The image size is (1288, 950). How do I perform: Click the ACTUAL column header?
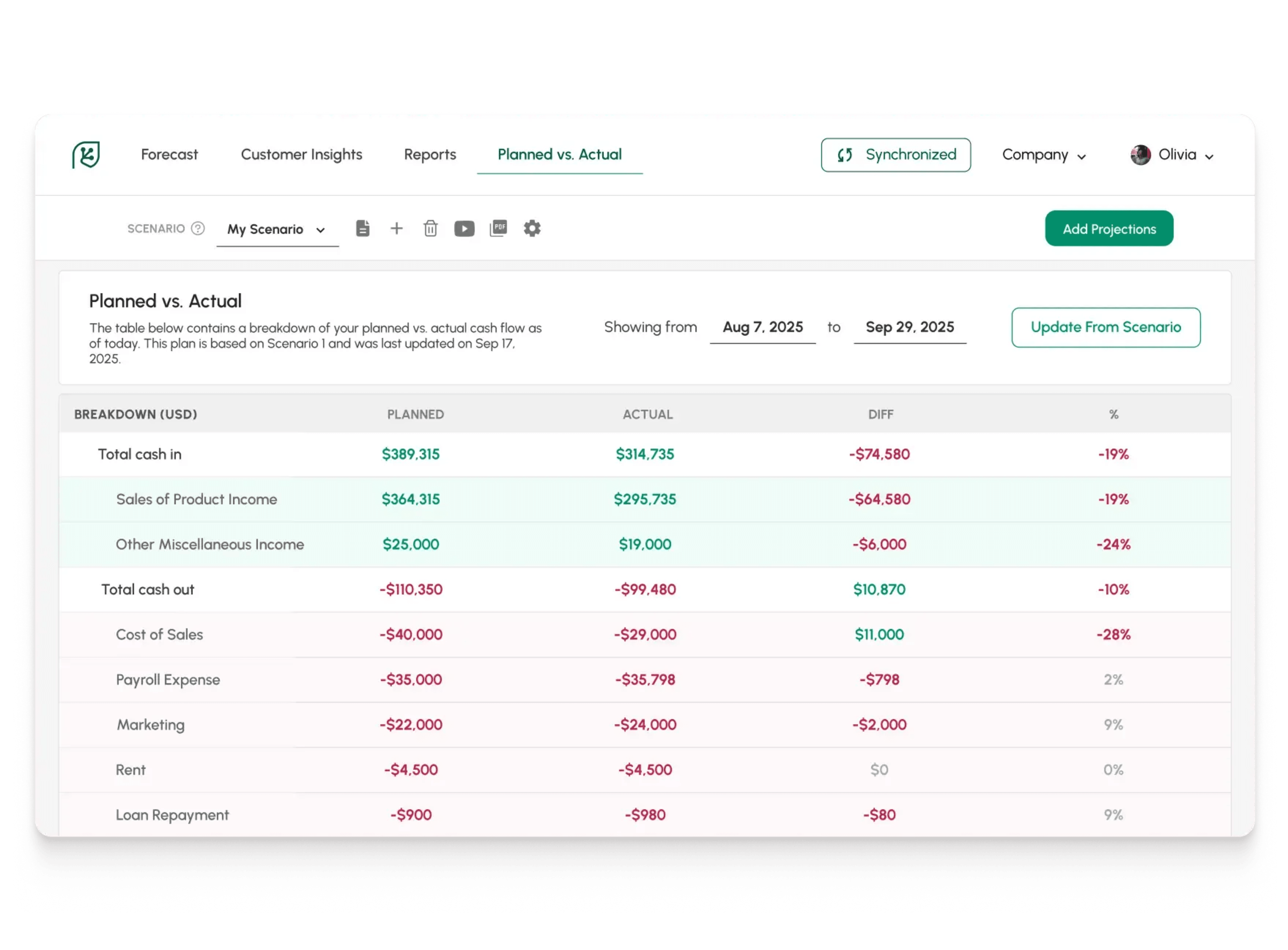(648, 415)
